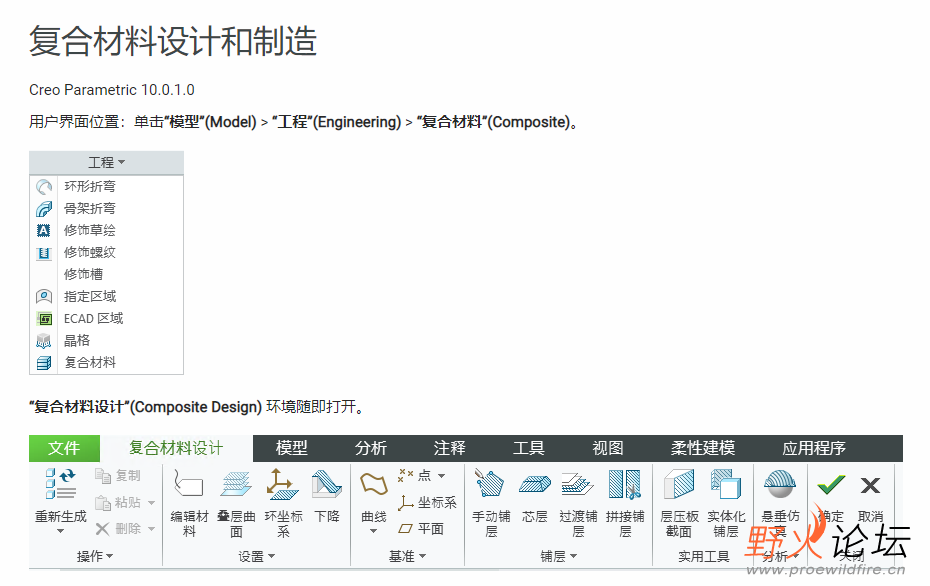Switch to the 复合材料设计 tab
Viewport: 930px width, 586px height.
point(176,448)
